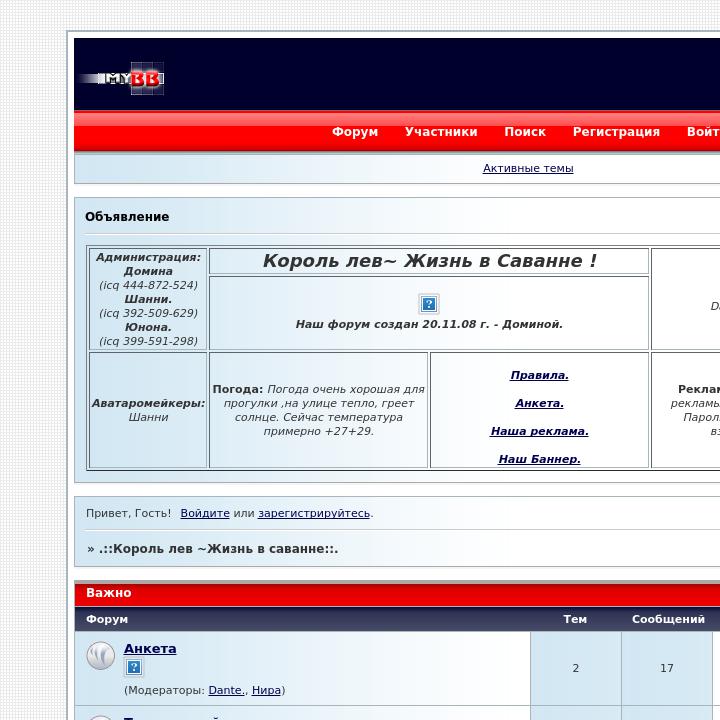Click the posts count 17 for Анкета
The image size is (720, 720).
click(x=667, y=668)
